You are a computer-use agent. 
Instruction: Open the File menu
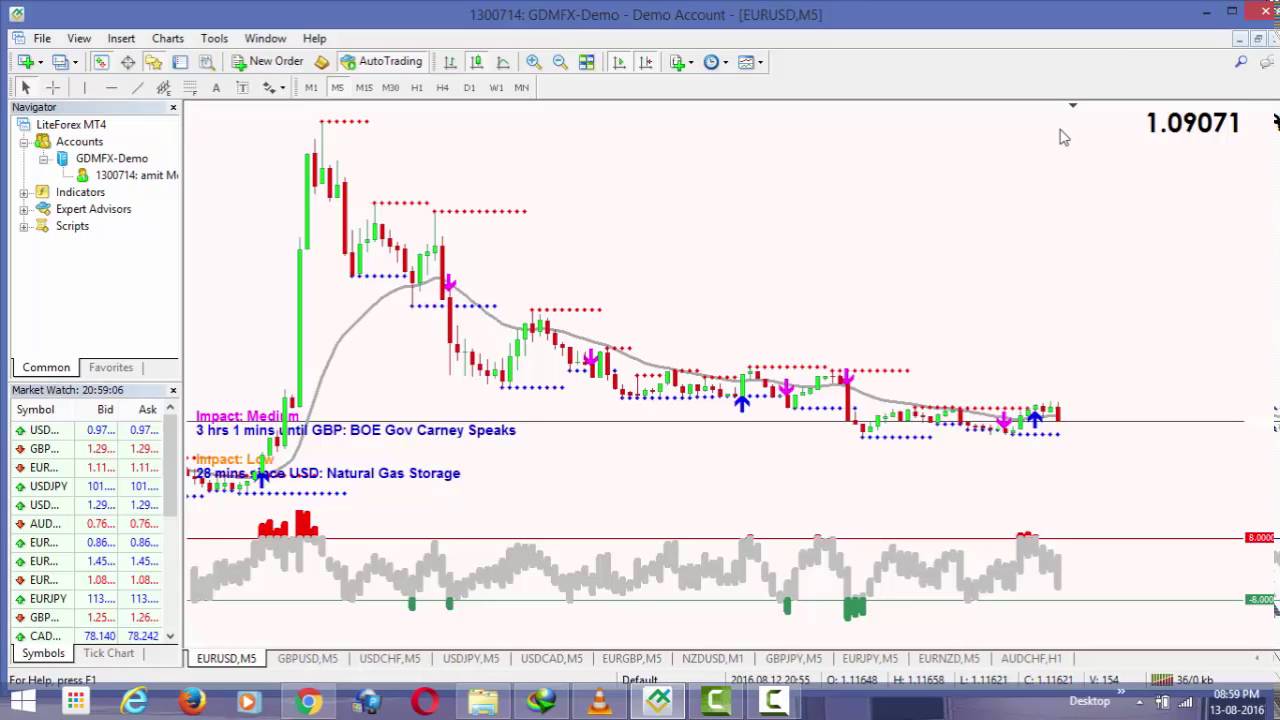point(42,38)
